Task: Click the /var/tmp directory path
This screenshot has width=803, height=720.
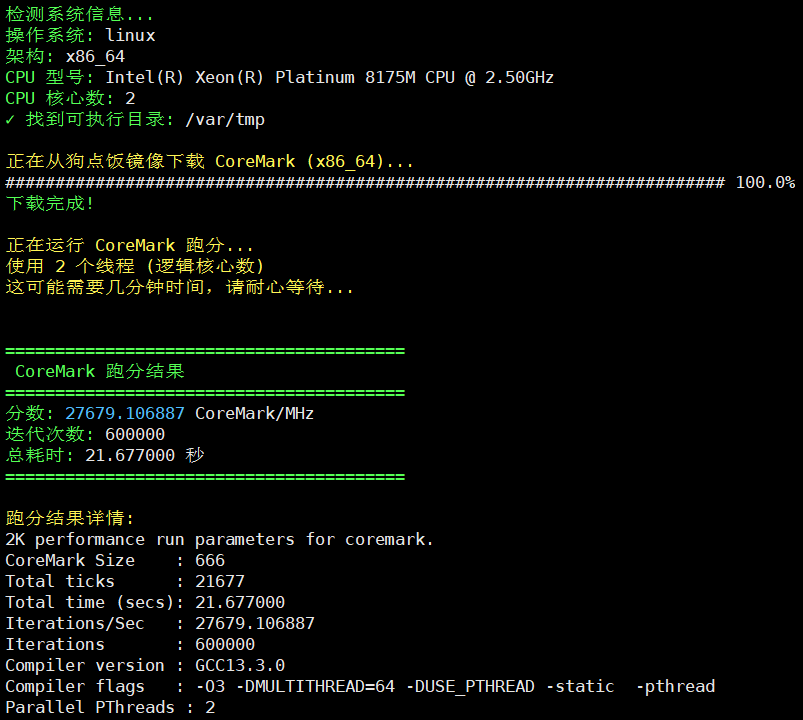Action: click(x=225, y=119)
